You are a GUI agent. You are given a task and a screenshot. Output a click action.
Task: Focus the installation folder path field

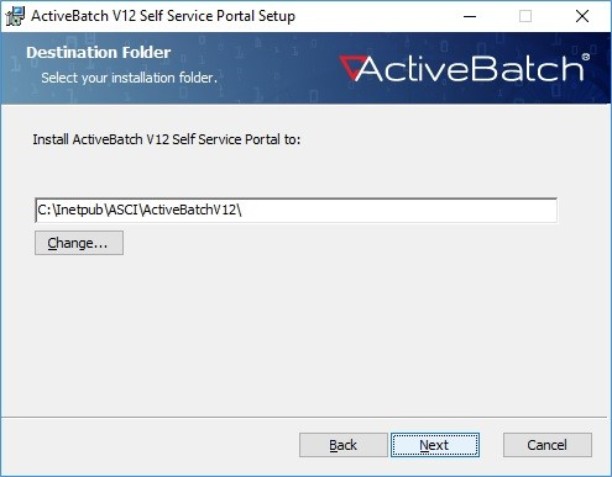point(296,210)
